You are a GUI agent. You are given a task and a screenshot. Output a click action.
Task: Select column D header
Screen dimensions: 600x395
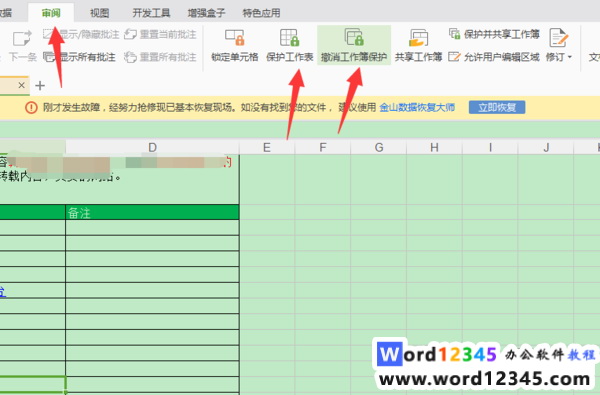click(x=152, y=147)
